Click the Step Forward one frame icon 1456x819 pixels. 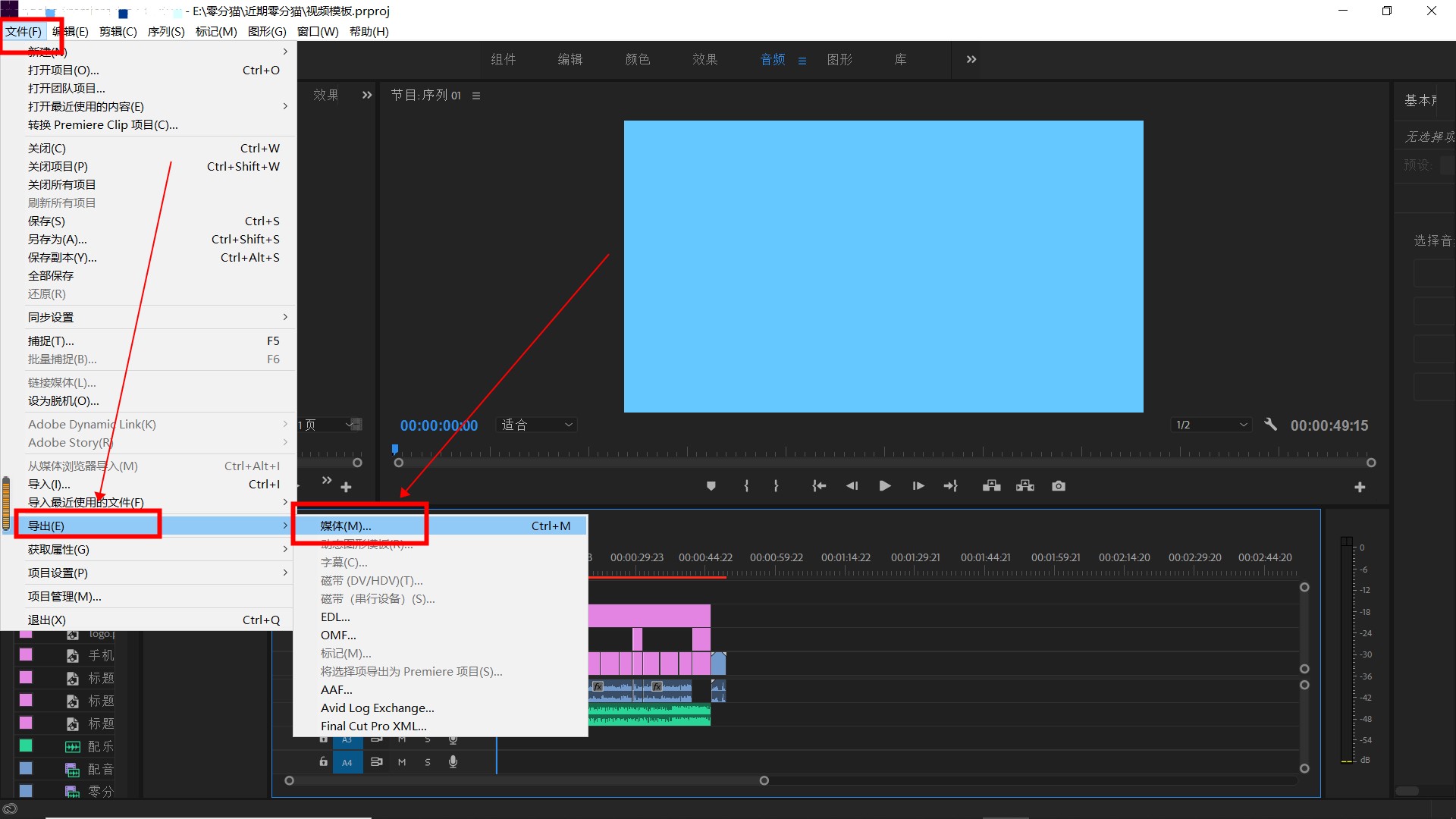coord(918,486)
